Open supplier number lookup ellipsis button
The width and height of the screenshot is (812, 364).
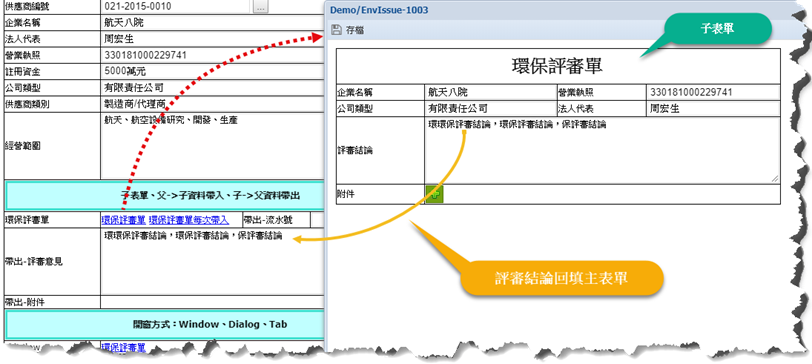click(x=260, y=6)
